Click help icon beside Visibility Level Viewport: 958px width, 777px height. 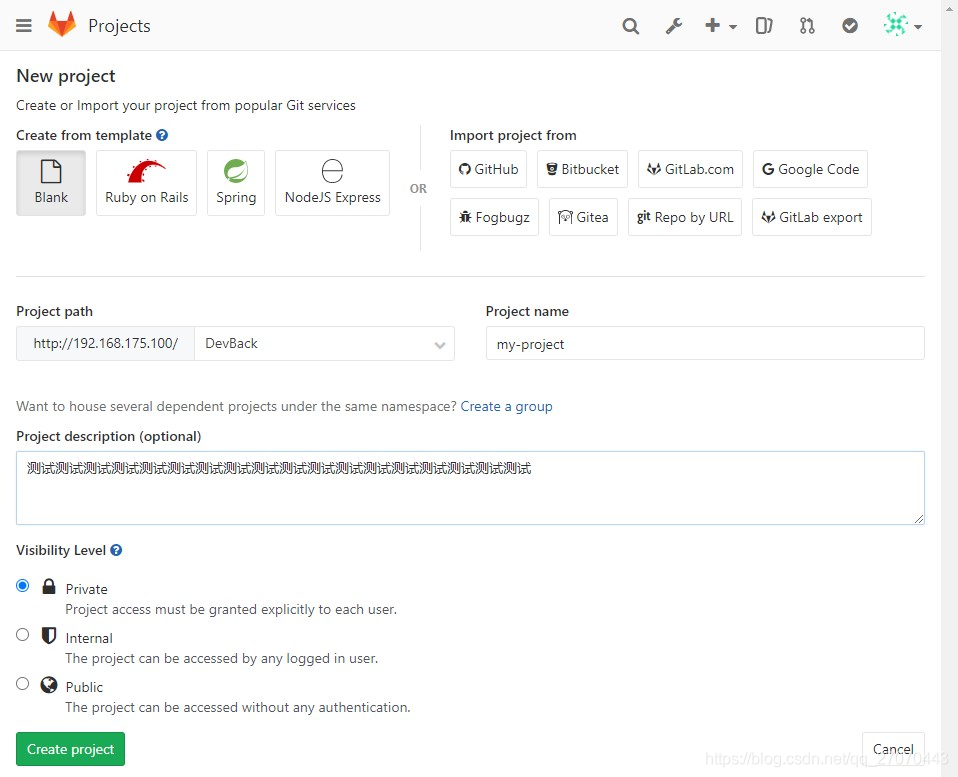click(x=116, y=551)
